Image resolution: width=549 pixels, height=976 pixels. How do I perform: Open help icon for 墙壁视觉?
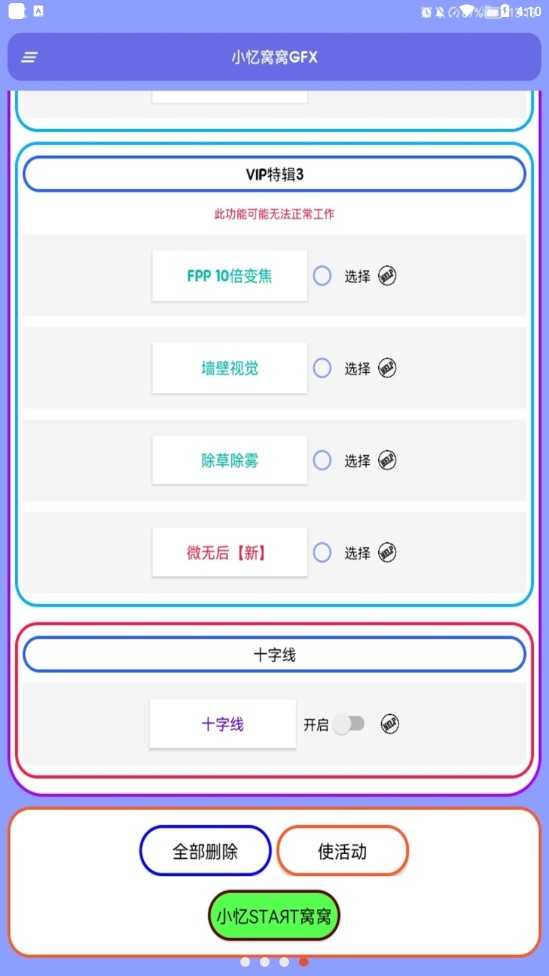coord(387,368)
